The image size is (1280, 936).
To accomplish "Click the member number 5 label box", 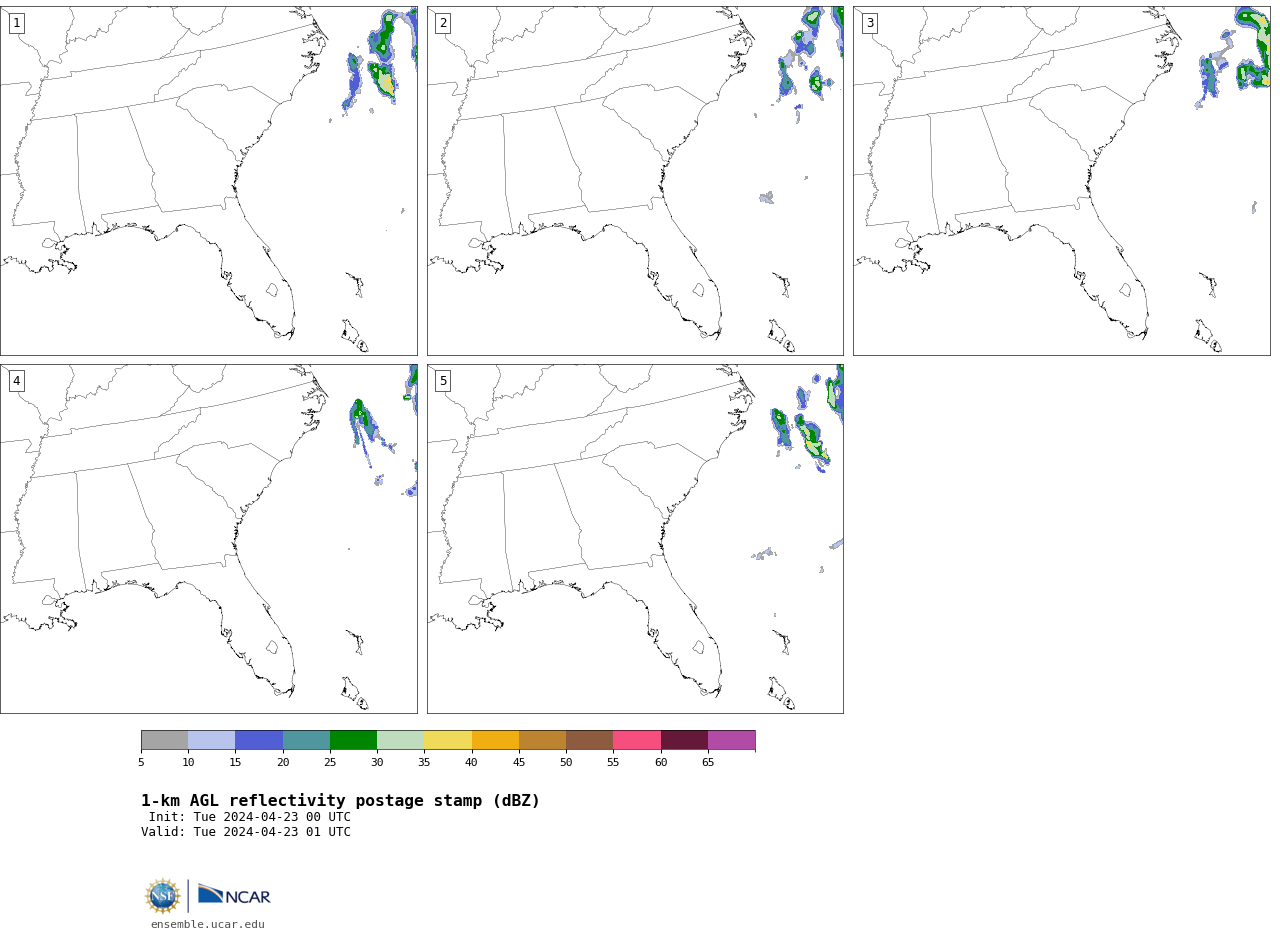I will click(x=443, y=381).
